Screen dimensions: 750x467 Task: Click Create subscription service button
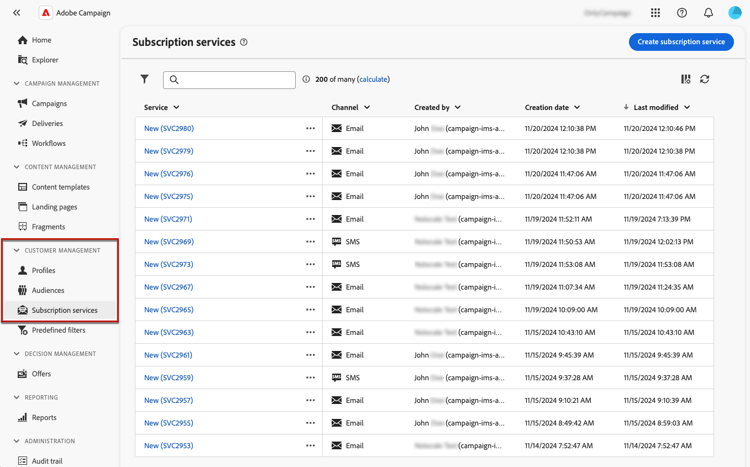coord(681,42)
